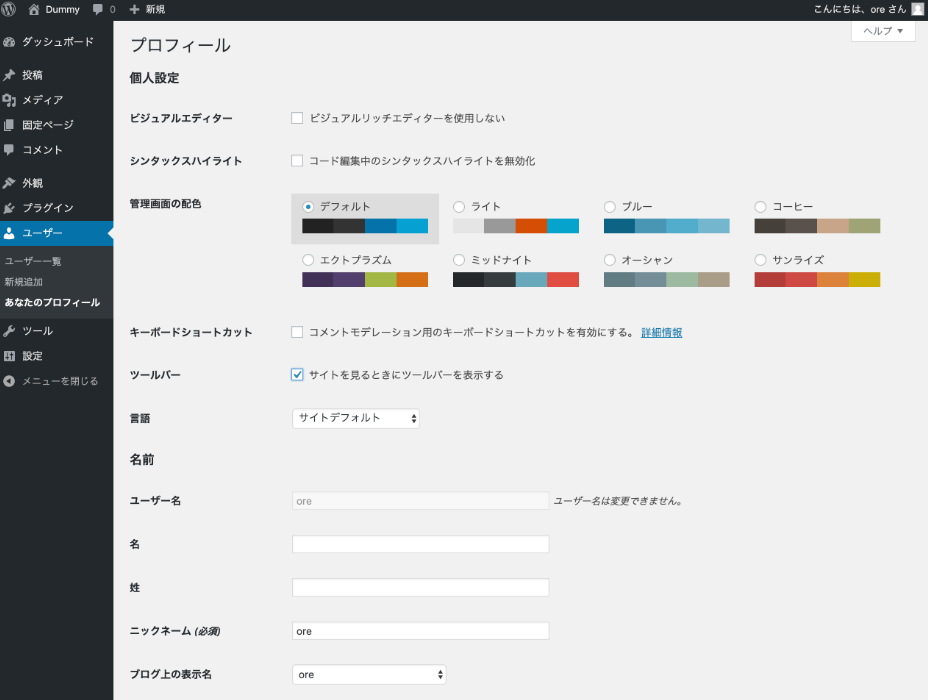This screenshot has width=928, height=700.
Task: Click the pushpin icon for 投稿
Action: click(9, 75)
